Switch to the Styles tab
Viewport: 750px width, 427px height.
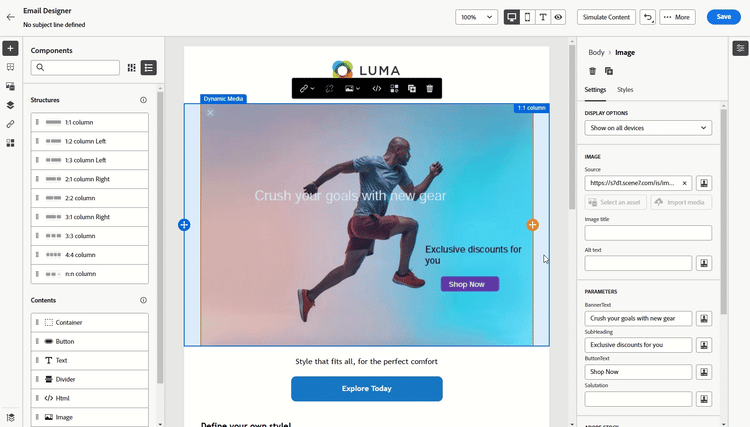[625, 90]
